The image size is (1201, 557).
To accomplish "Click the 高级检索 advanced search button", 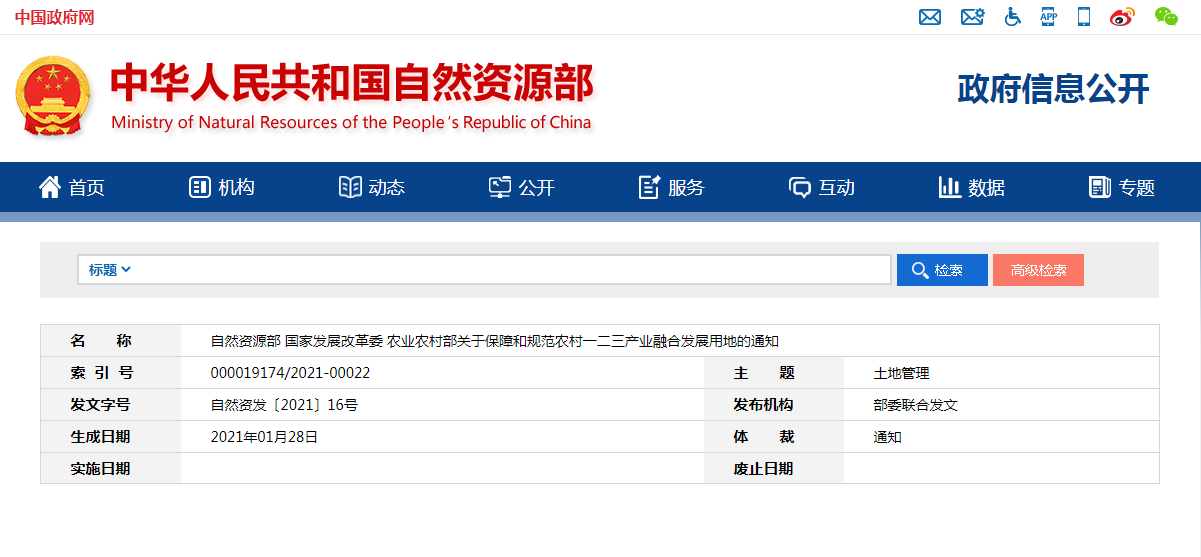I will tap(1038, 270).
